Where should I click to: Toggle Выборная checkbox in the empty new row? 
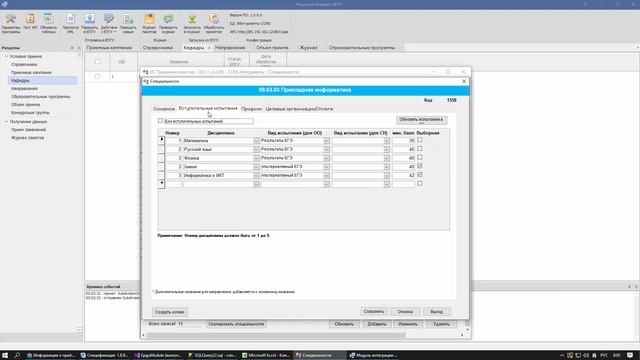coord(420,184)
